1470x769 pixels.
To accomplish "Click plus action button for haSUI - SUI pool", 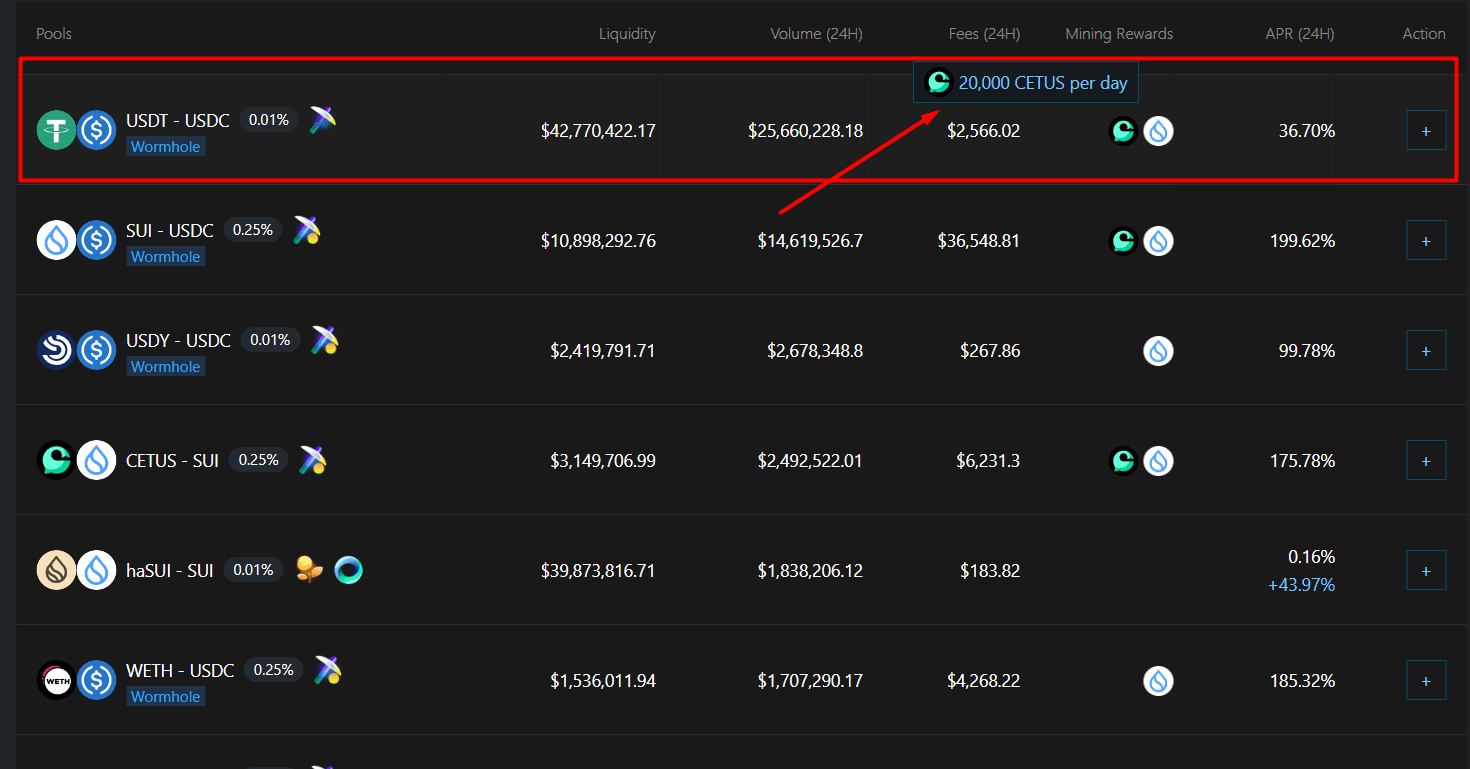I will coord(1426,570).
